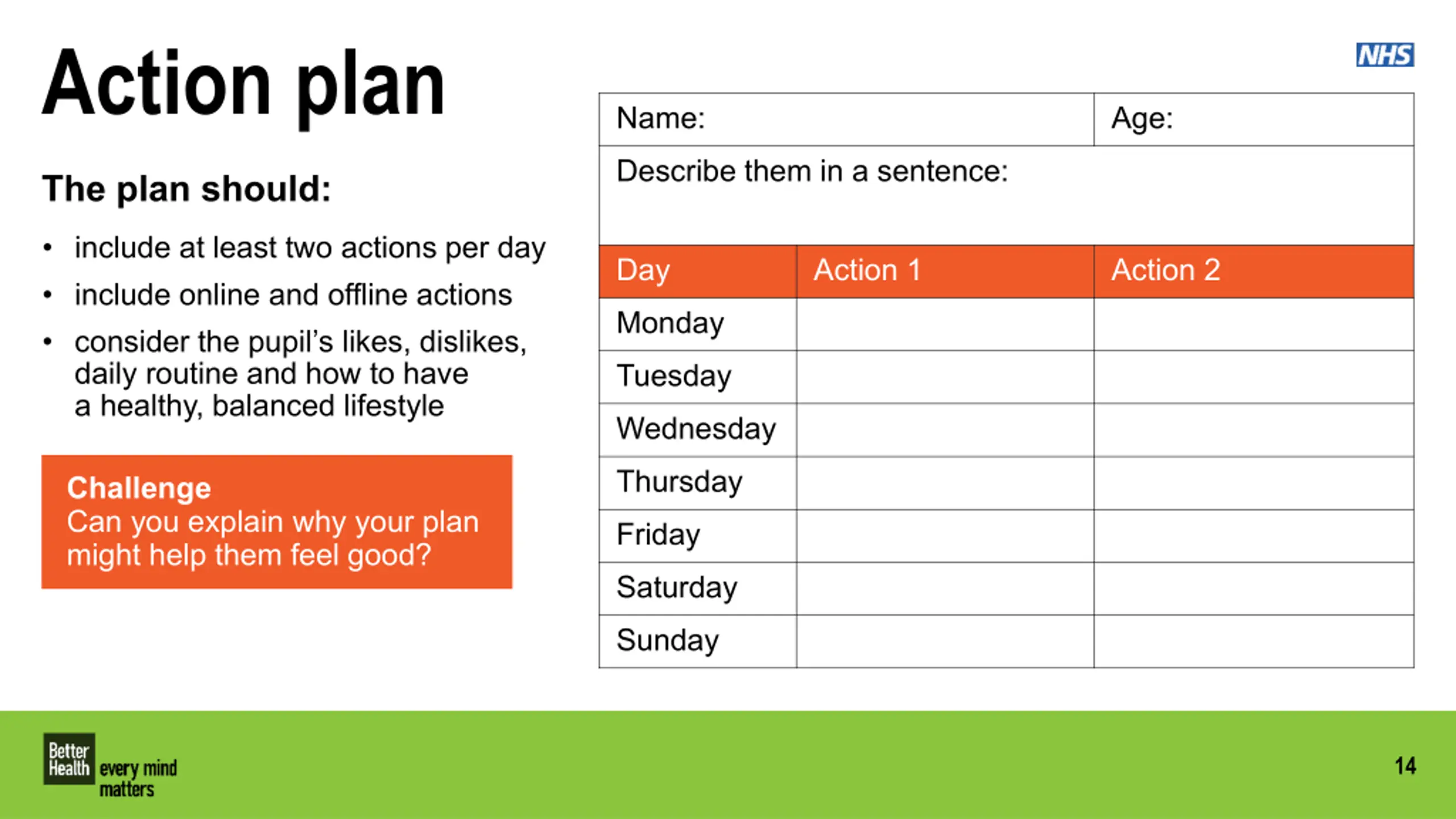Click the orange Challenge box
Screen dimensions: 1456x819
(277, 522)
